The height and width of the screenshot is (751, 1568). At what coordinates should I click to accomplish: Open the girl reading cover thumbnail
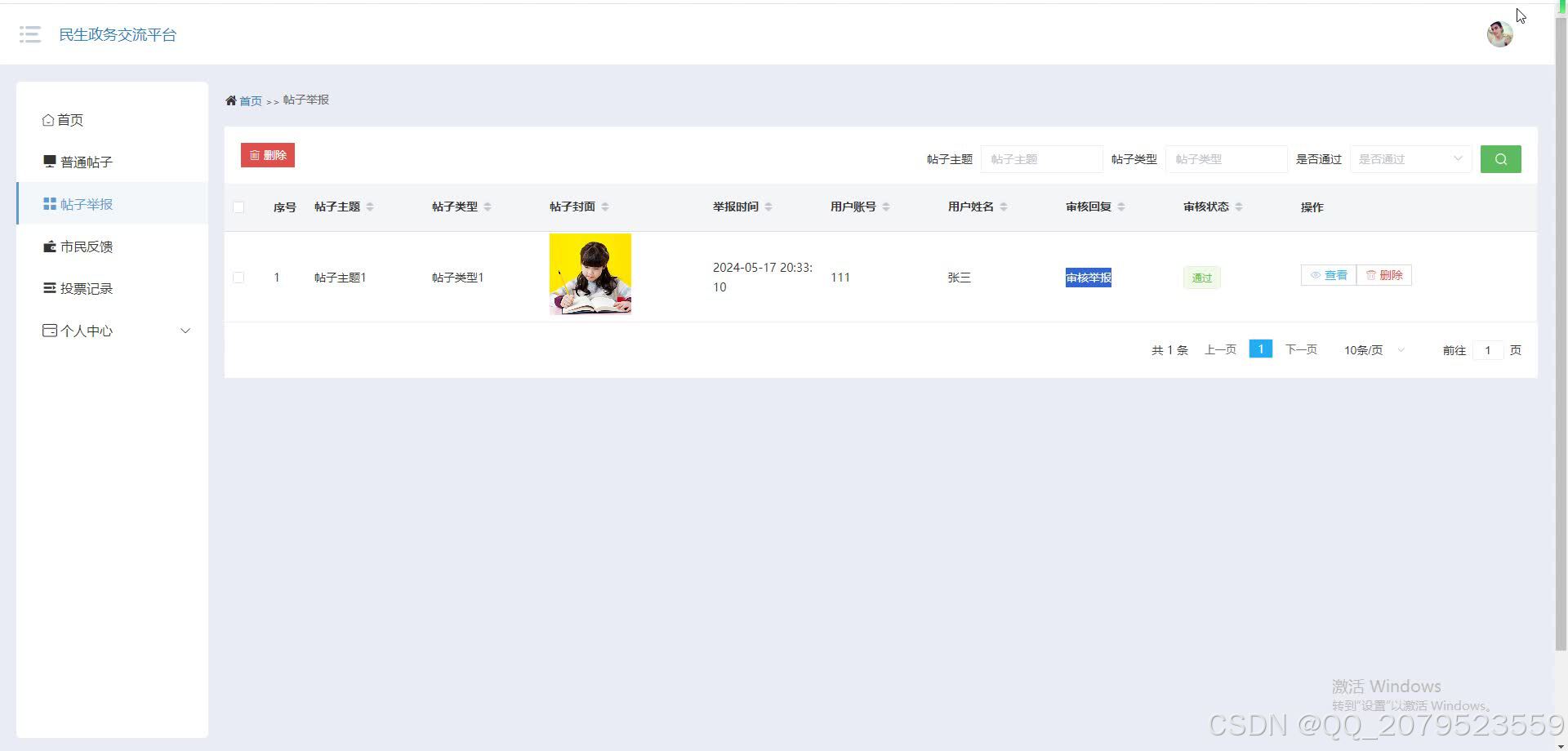click(x=590, y=274)
